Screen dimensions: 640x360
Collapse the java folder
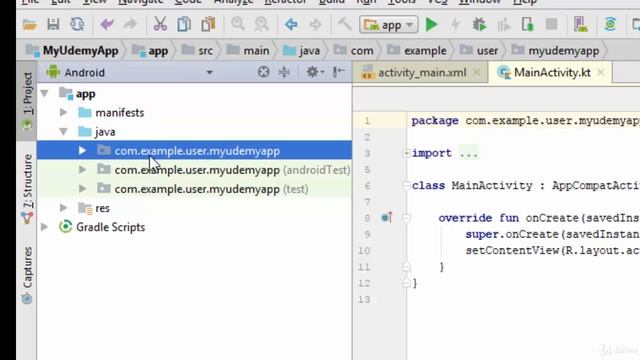coord(63,131)
